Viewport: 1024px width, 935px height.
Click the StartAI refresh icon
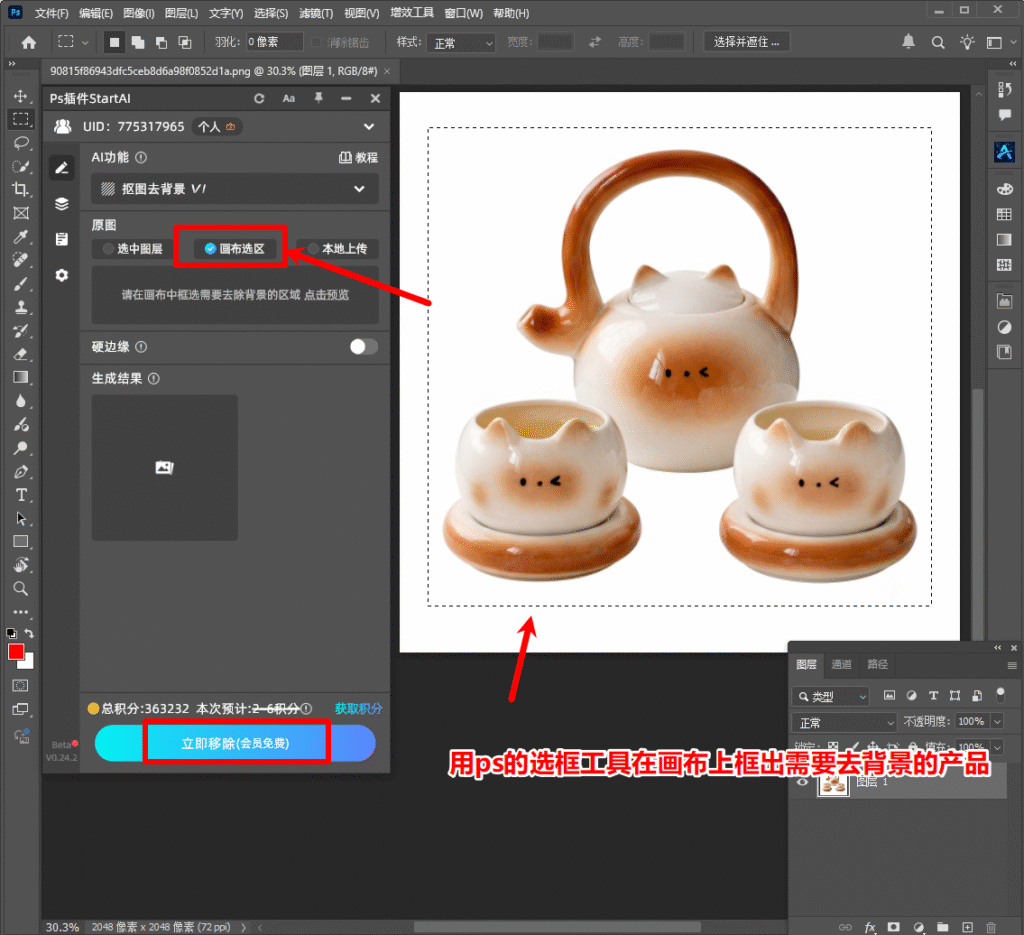(259, 98)
